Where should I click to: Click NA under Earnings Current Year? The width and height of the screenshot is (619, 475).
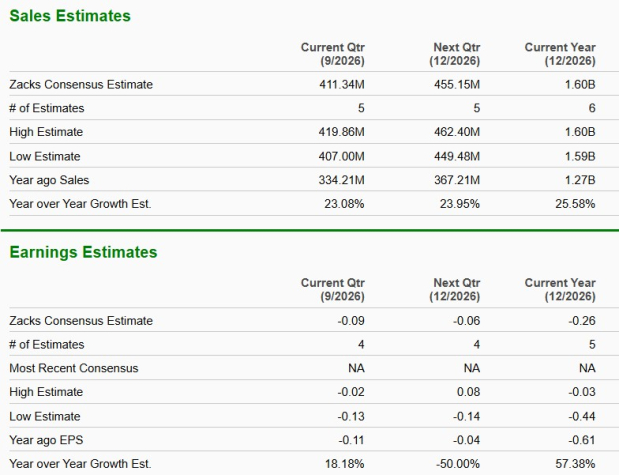click(x=587, y=368)
